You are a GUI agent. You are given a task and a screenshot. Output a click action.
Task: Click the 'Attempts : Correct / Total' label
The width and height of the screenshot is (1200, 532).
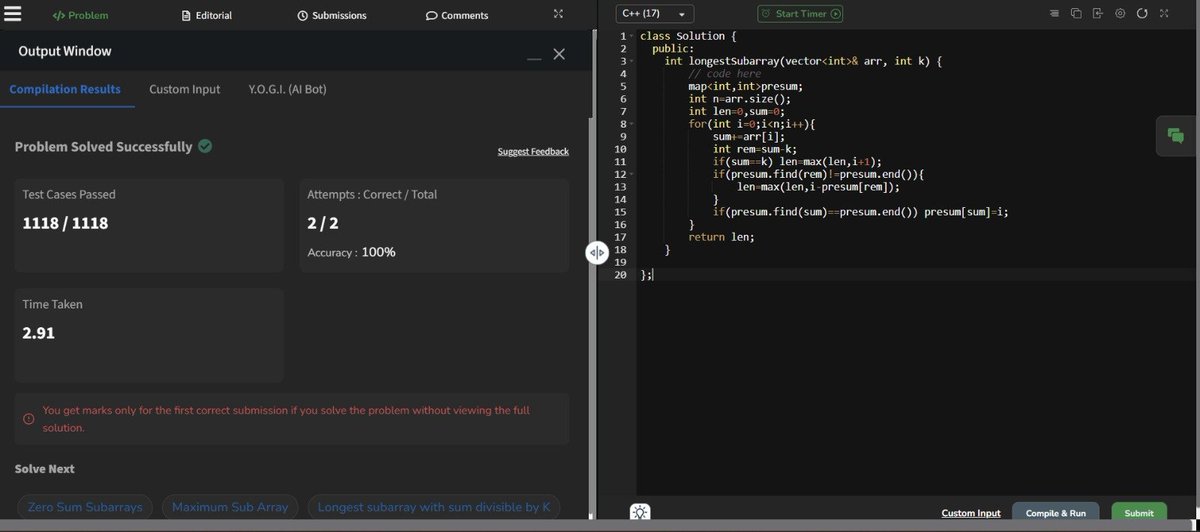372,194
